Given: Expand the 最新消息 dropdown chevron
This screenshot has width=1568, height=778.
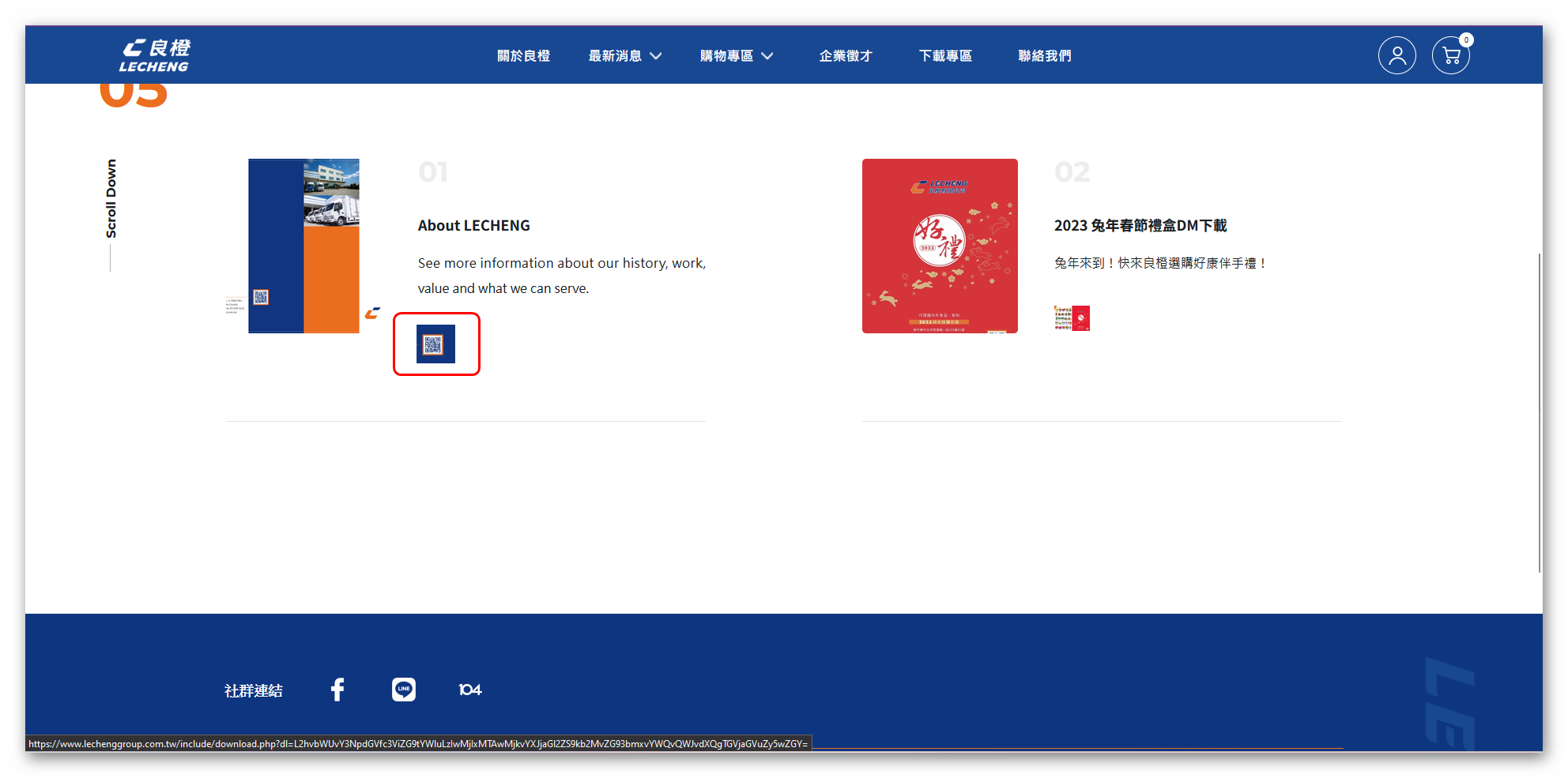Looking at the screenshot, I should pyautogui.click(x=656, y=56).
